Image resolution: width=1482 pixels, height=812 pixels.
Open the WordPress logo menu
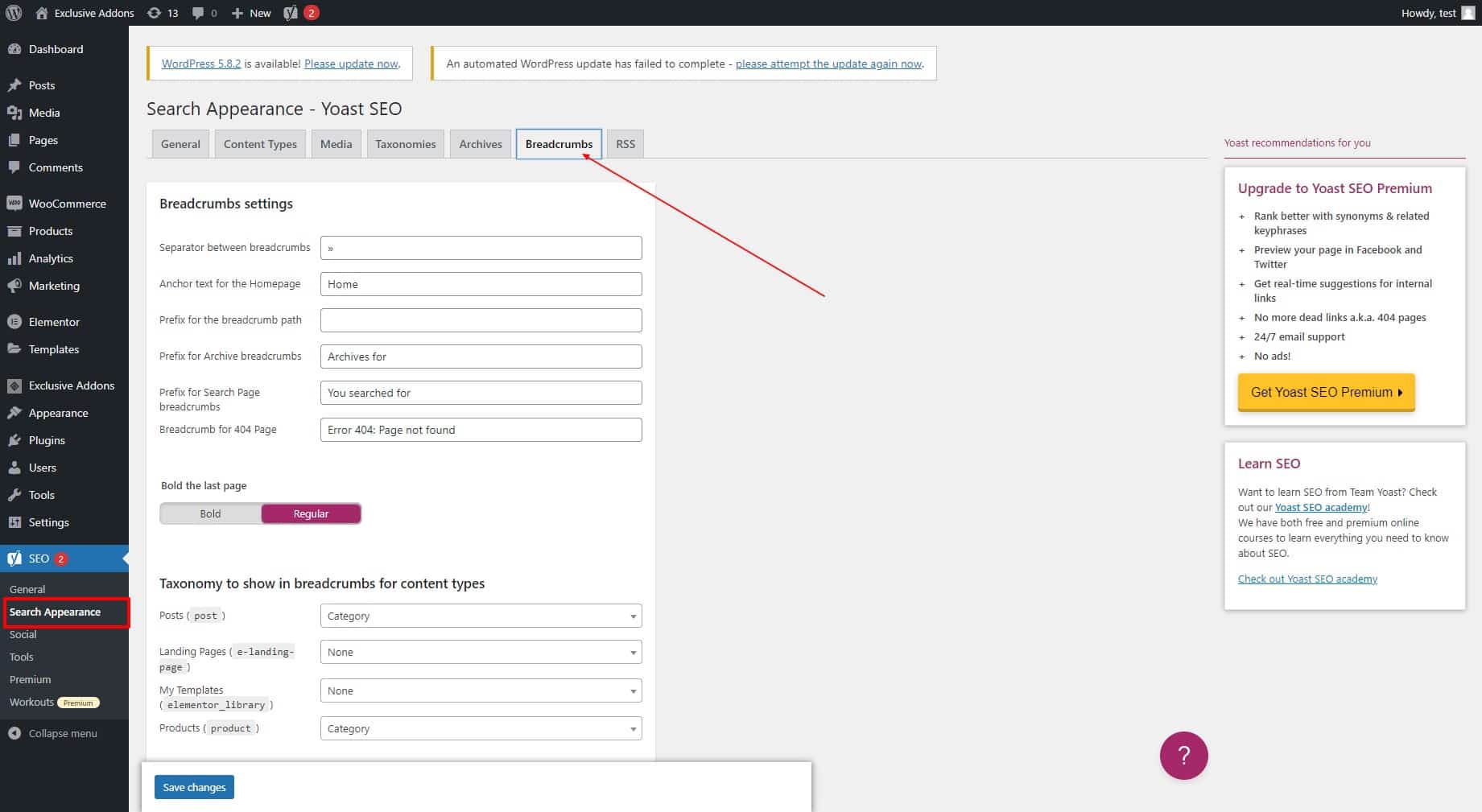point(14,13)
